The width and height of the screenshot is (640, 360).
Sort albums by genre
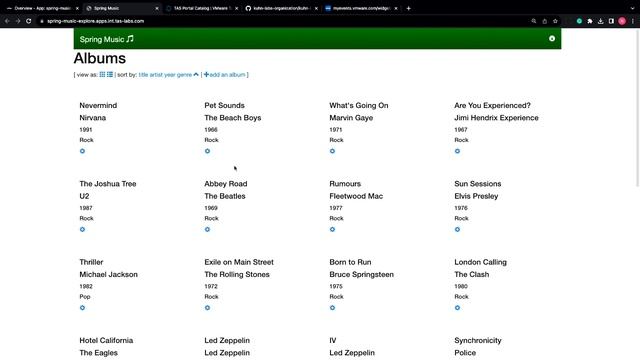(x=184, y=75)
